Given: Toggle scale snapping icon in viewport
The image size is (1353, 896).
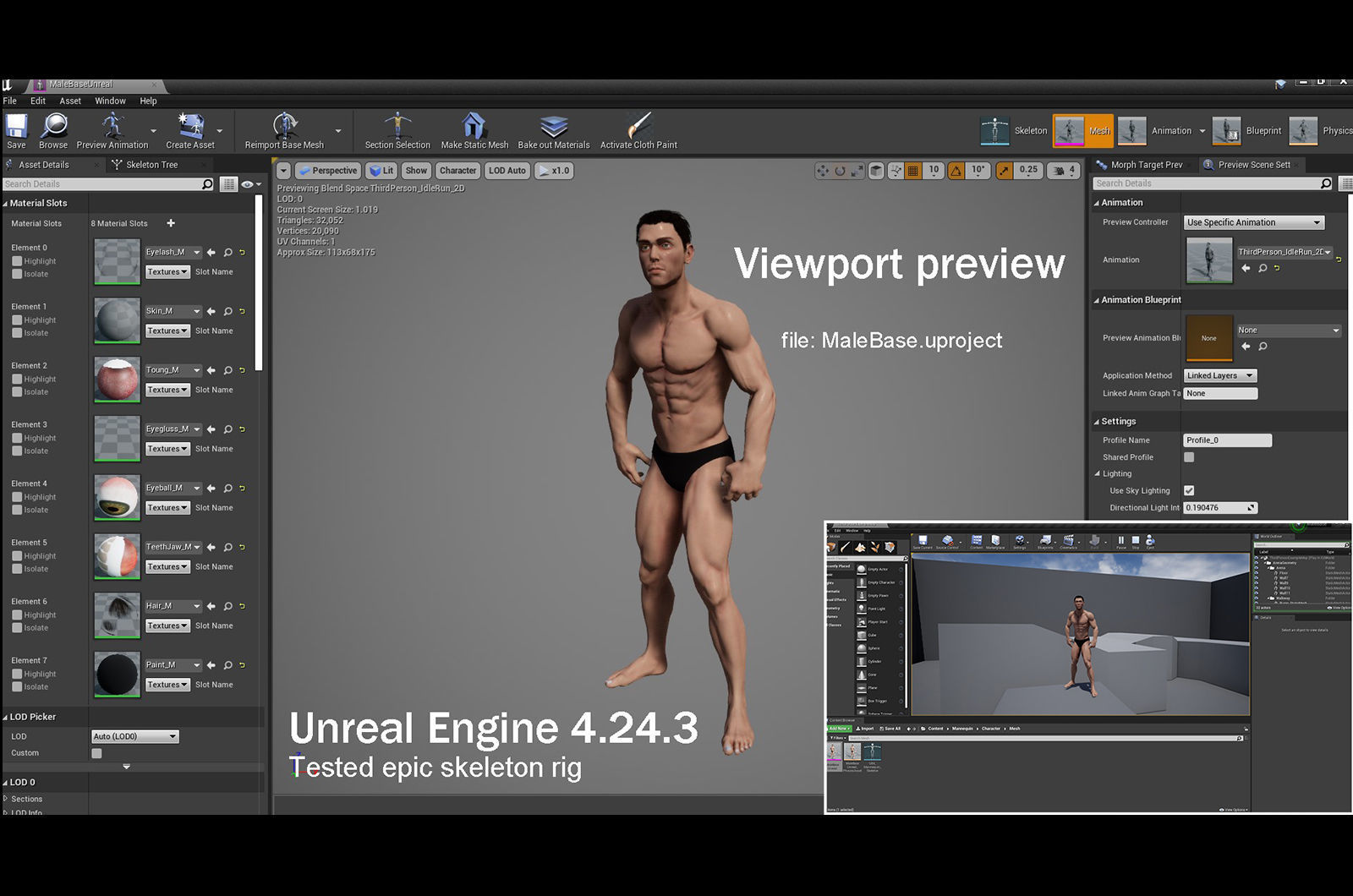Looking at the screenshot, I should click(1004, 171).
